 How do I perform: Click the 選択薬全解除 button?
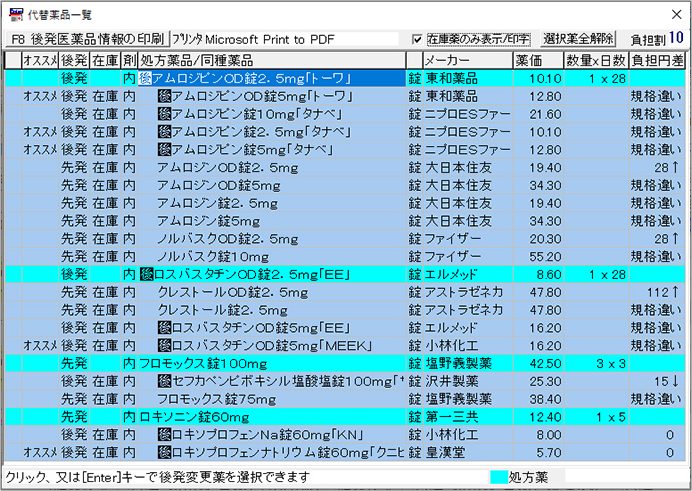point(578,39)
